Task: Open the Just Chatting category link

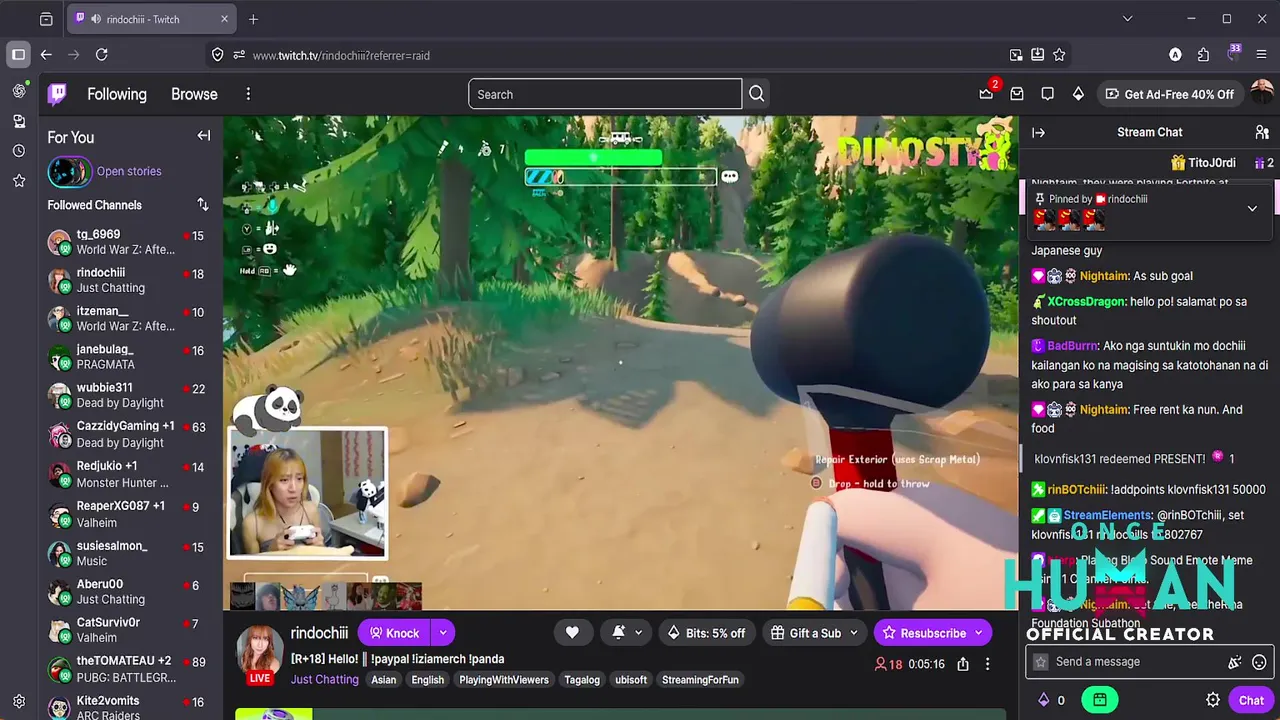Action: 324,680
